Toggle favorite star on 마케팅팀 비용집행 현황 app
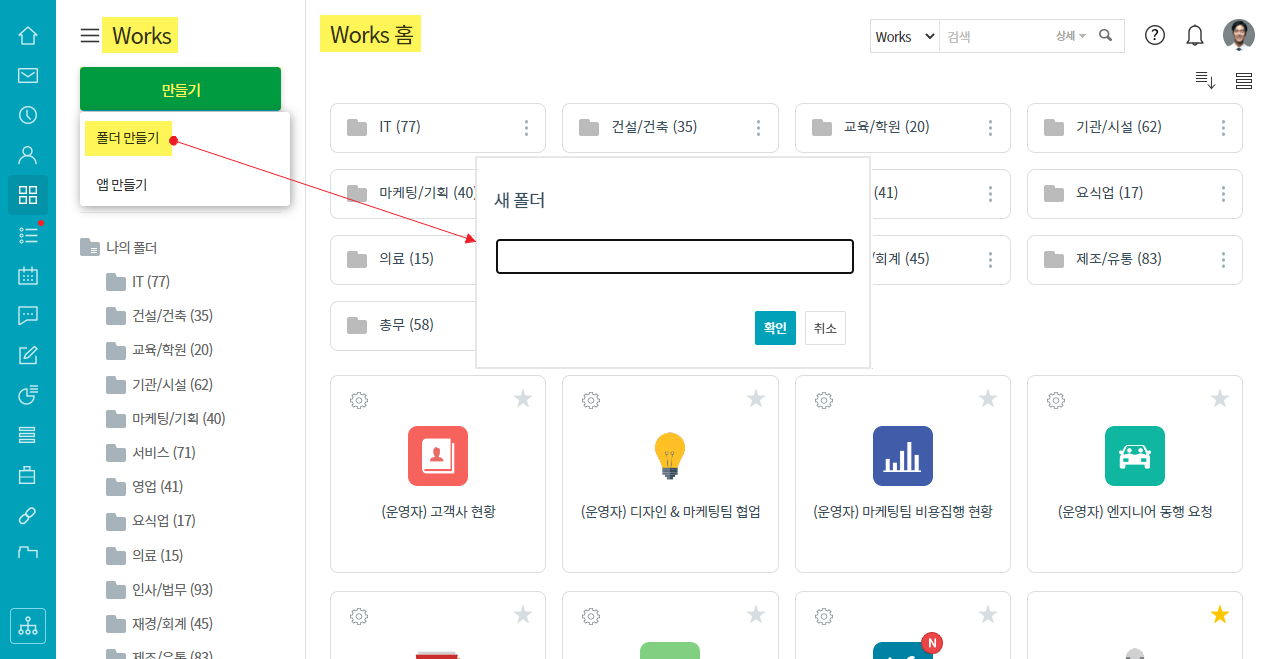This screenshot has height=659, width=1281. pos(988,399)
